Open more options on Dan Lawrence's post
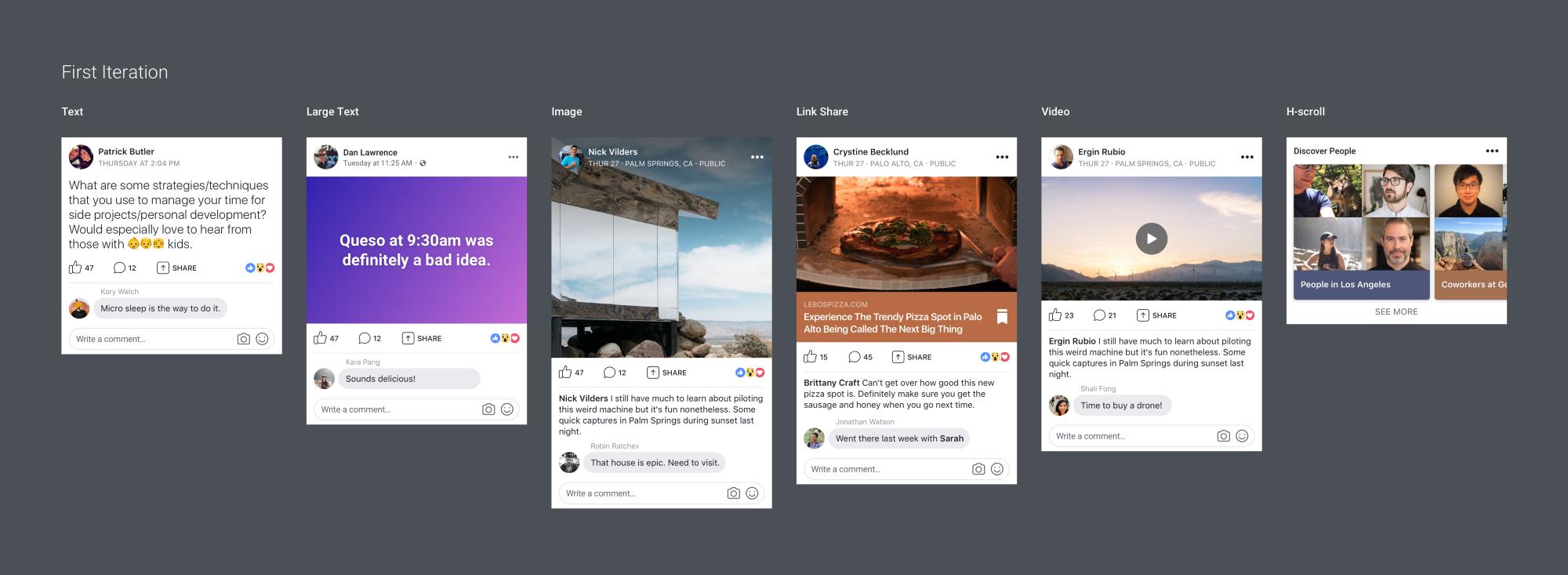1568x575 pixels. (x=514, y=157)
